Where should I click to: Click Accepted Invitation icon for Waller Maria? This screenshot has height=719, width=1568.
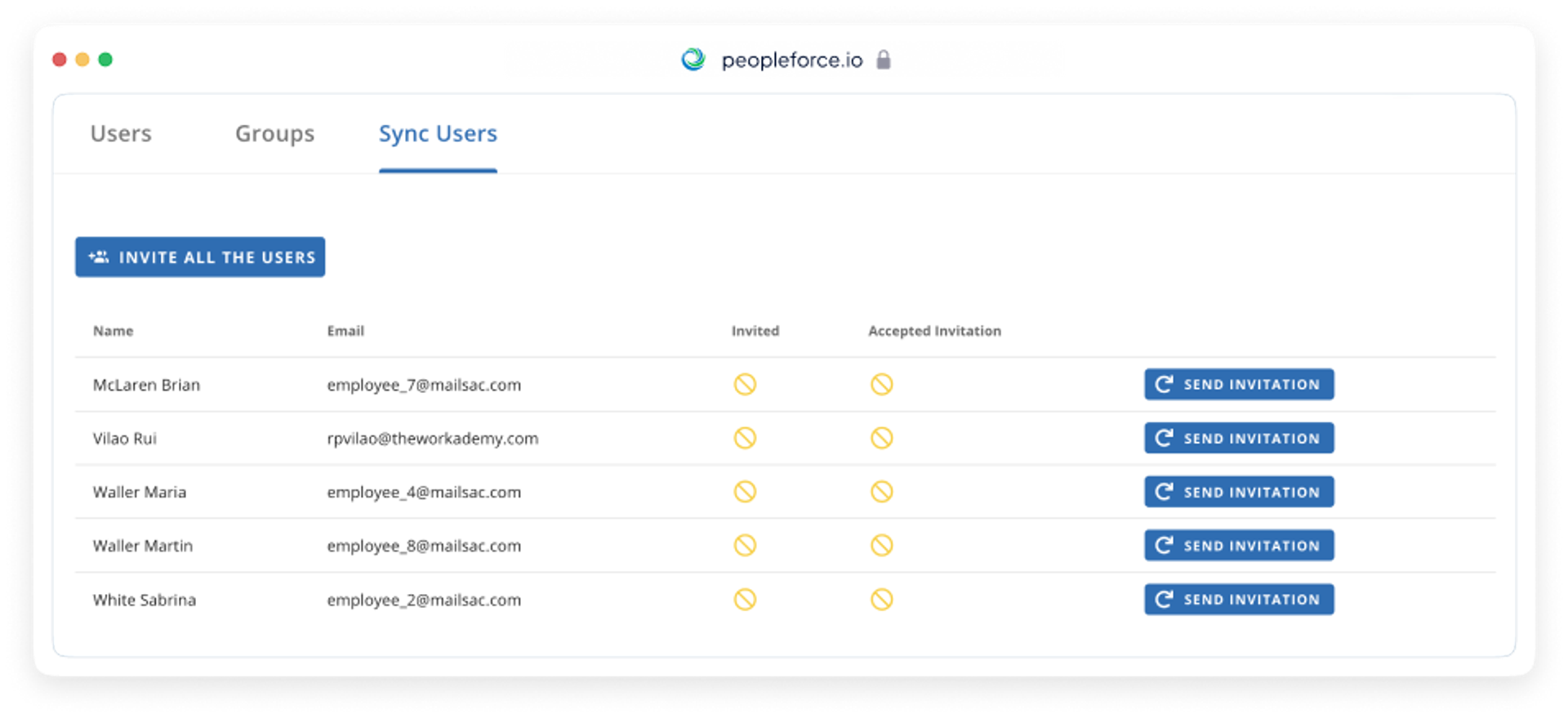pyautogui.click(x=882, y=492)
